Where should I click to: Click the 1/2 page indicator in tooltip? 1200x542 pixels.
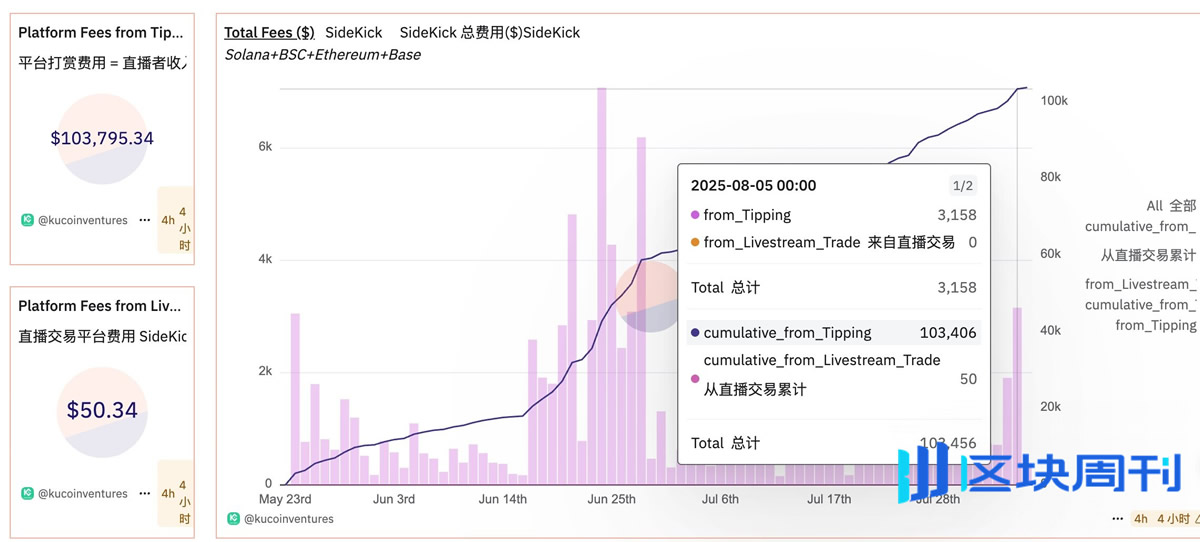click(x=962, y=186)
